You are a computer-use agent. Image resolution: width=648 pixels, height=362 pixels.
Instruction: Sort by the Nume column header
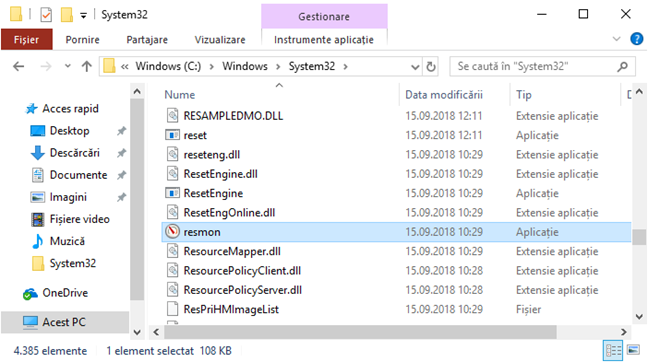(x=179, y=95)
